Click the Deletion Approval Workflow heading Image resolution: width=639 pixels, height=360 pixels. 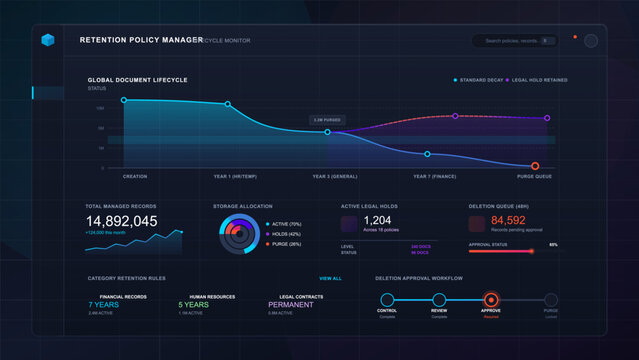419,278
